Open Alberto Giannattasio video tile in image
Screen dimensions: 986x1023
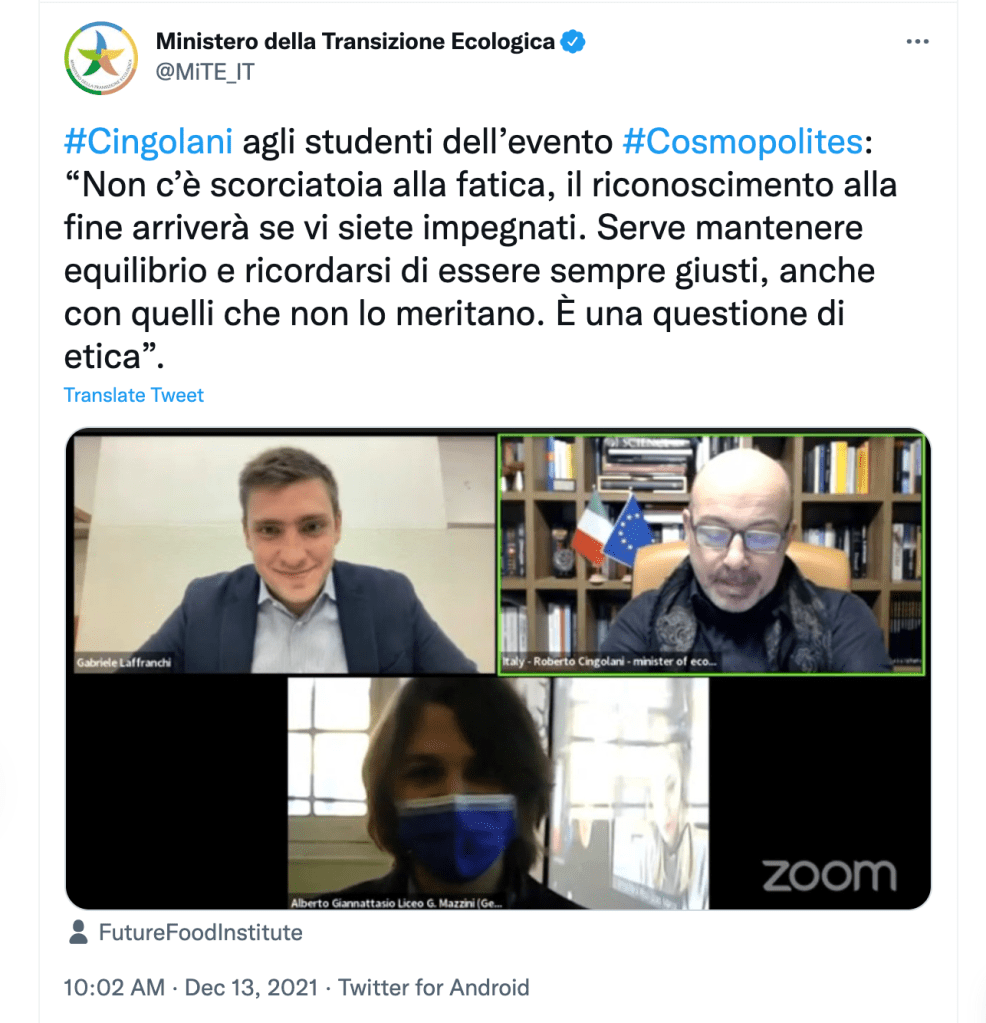[498, 793]
